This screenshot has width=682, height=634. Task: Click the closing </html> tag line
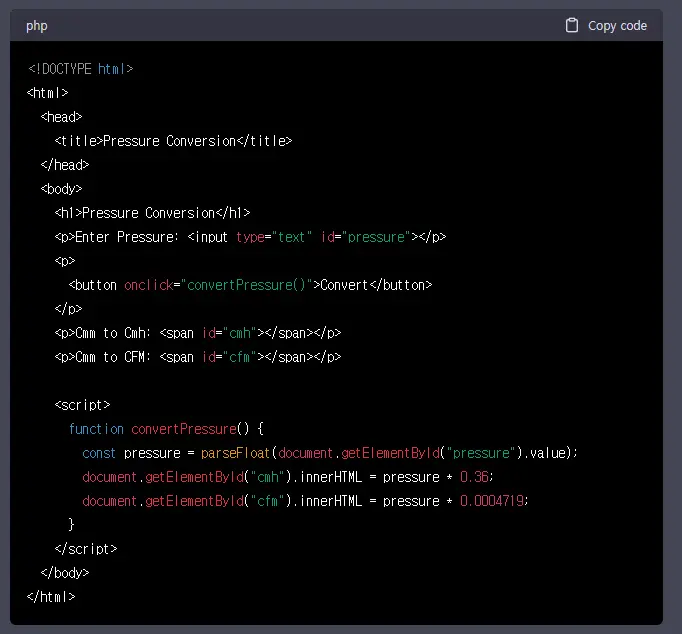click(x=51, y=597)
